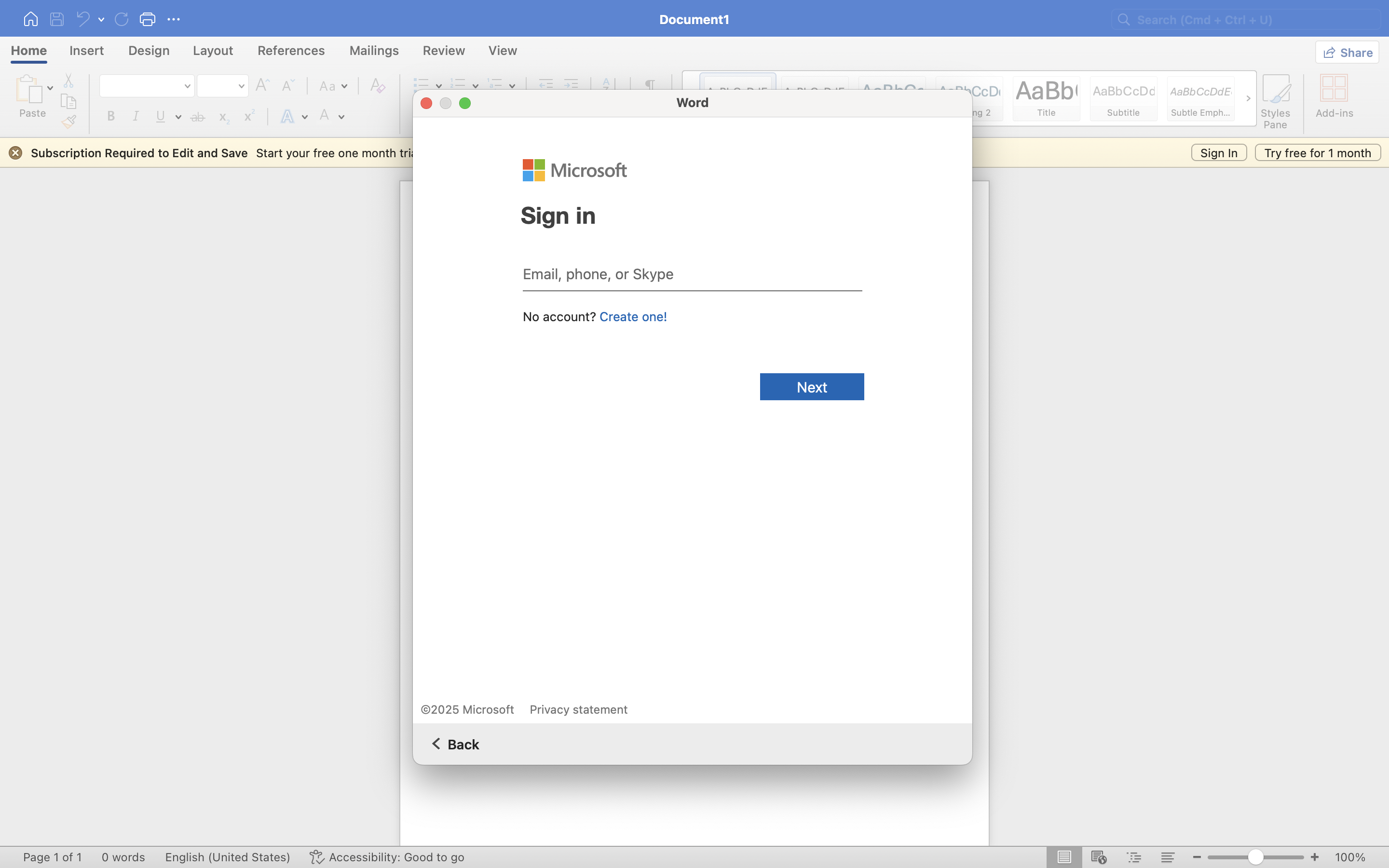Screen dimensions: 1389x868
Task: Click the Home icon in title bar
Action: (x=30, y=19)
